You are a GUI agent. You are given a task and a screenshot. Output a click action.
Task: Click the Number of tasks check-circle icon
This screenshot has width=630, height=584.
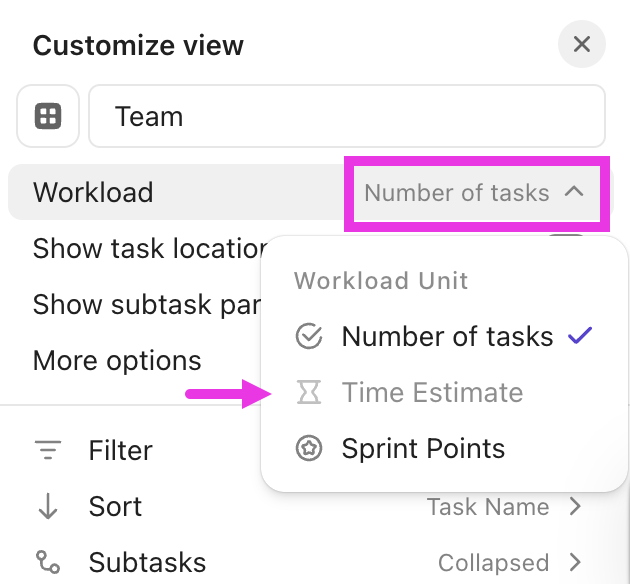pos(309,337)
